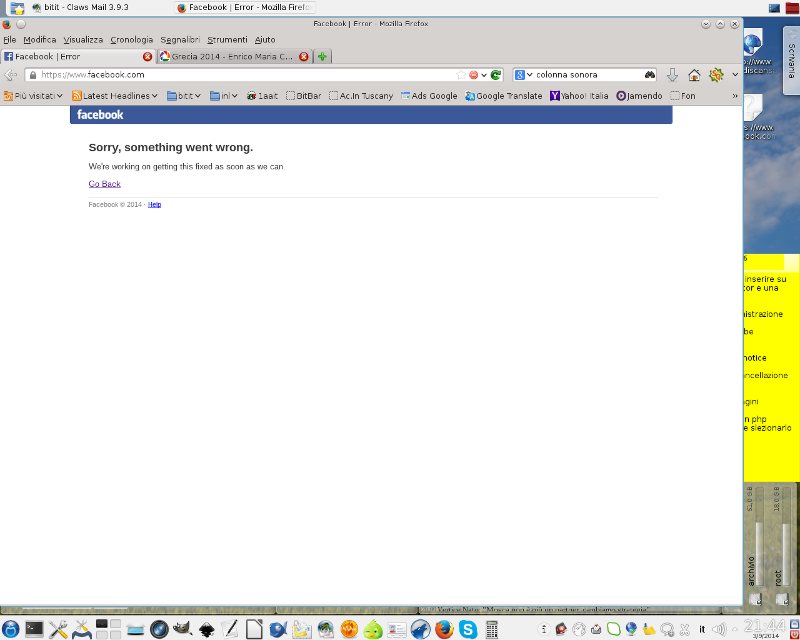Expand the Più visitati bookmarks dropdown
800x640 pixels.
(x=33, y=96)
